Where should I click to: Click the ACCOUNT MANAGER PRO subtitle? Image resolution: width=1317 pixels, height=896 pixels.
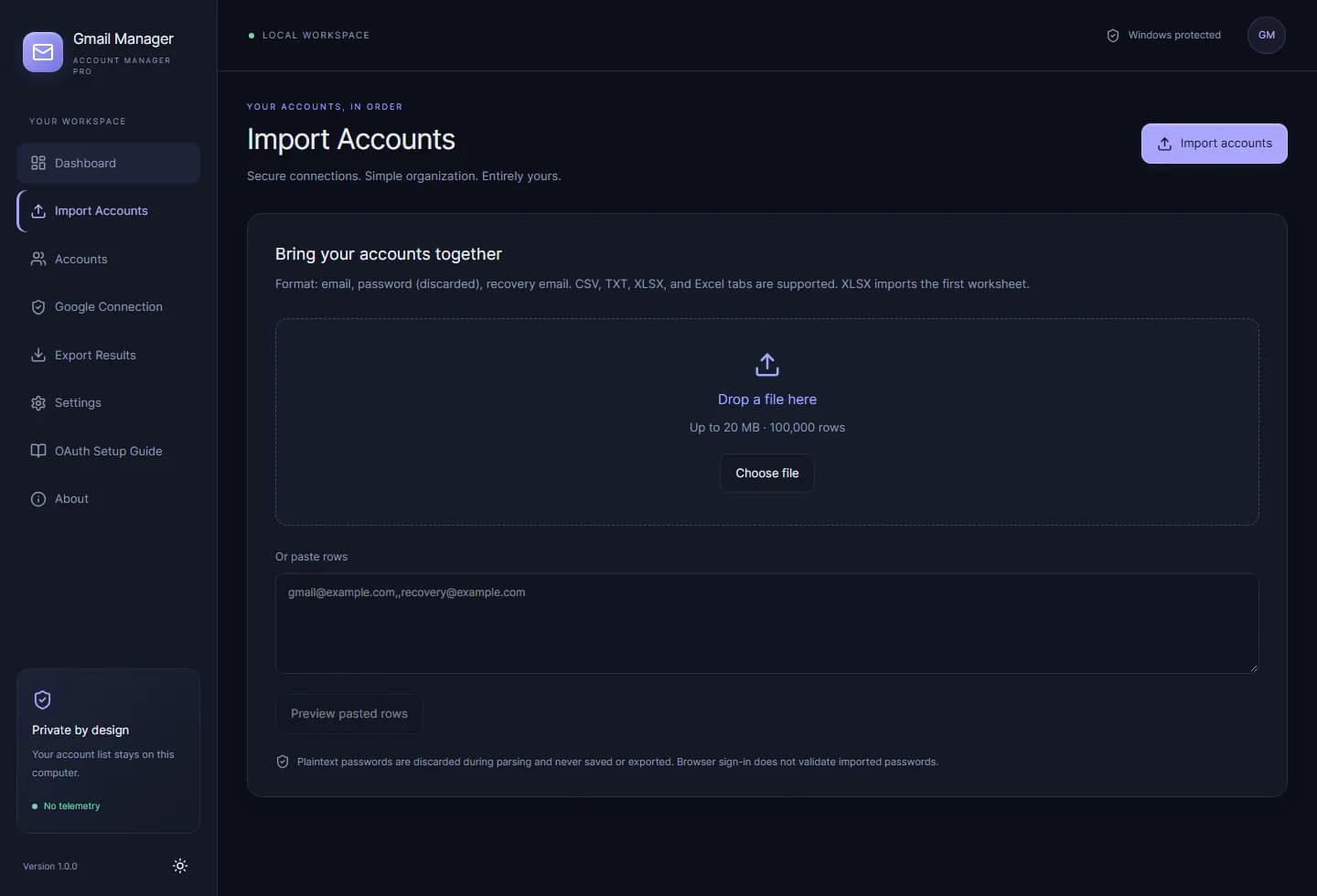[122, 66]
